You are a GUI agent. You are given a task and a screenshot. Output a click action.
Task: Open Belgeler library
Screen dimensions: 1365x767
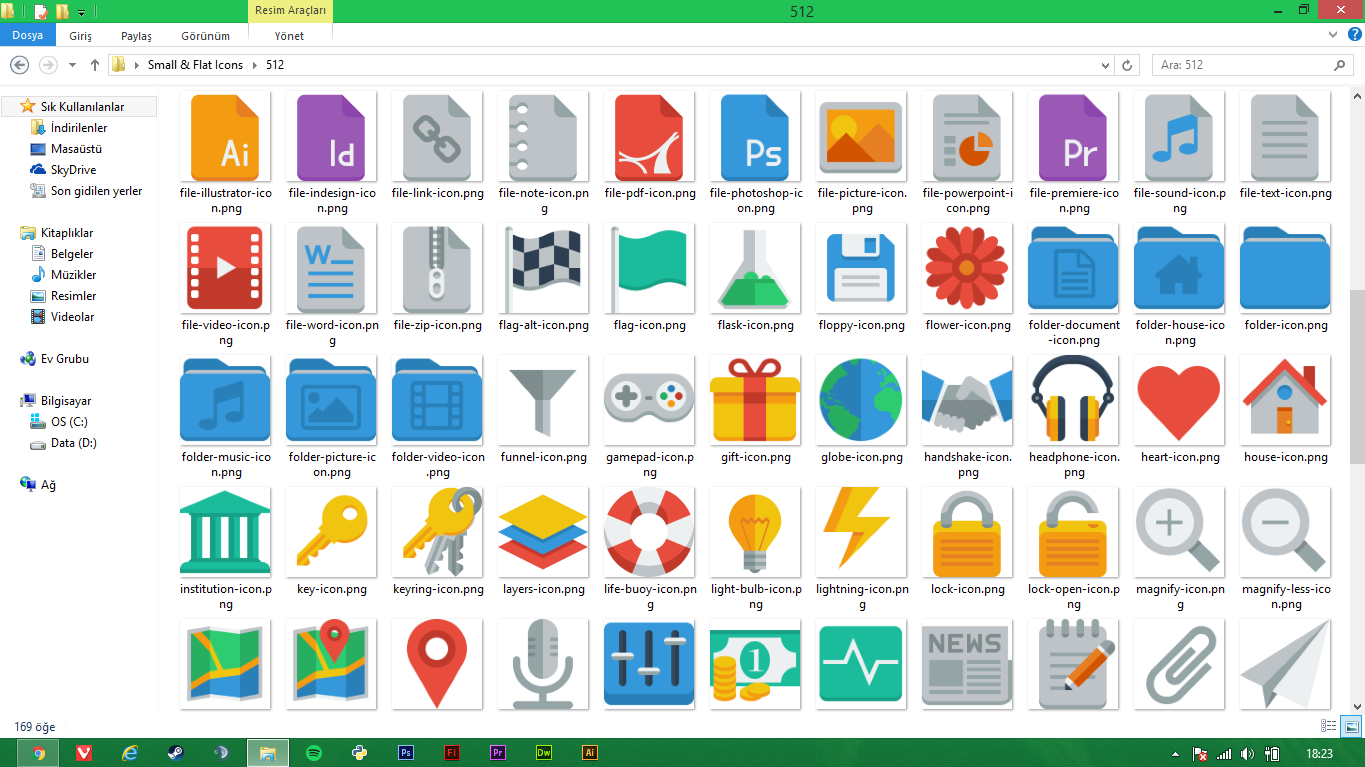[72, 254]
